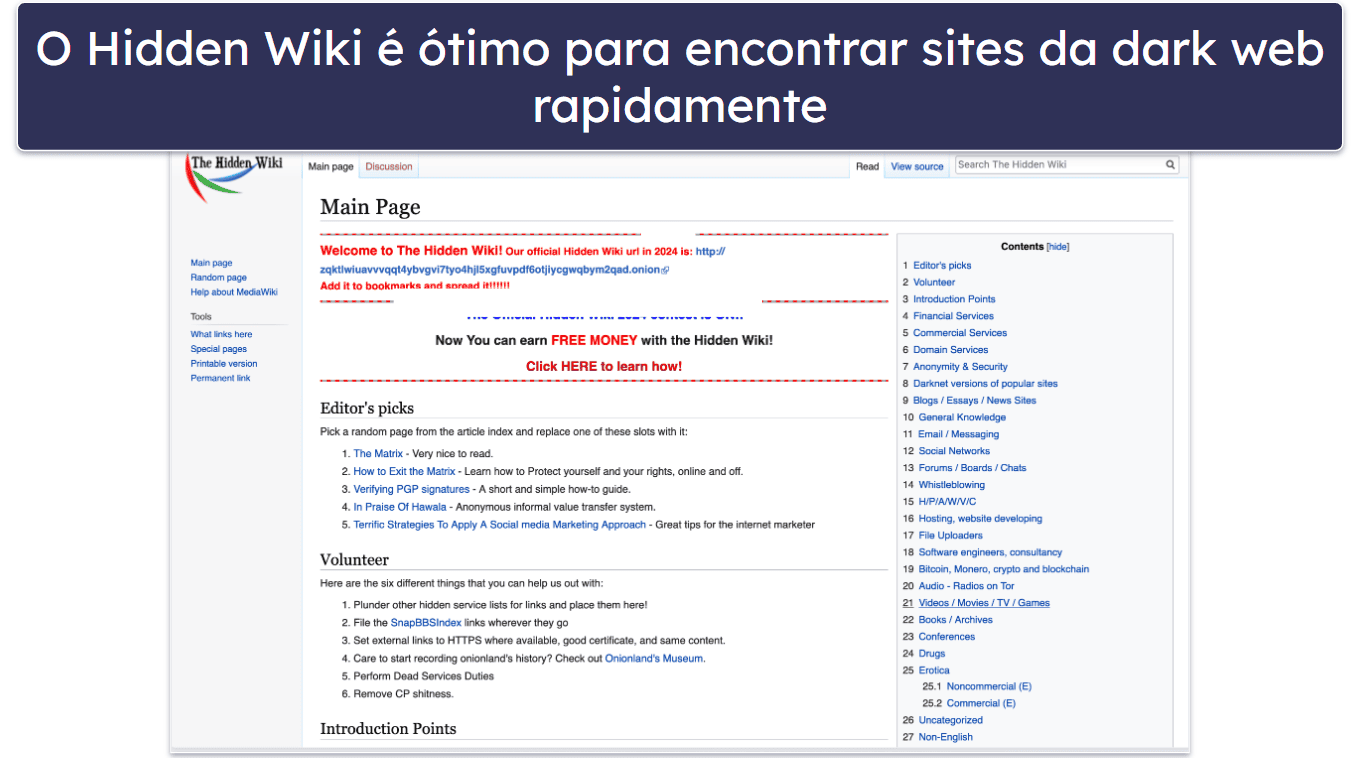The height and width of the screenshot is (758, 1359).
Task: Jump to Audio - Radios on Tor
Action: [966, 586]
